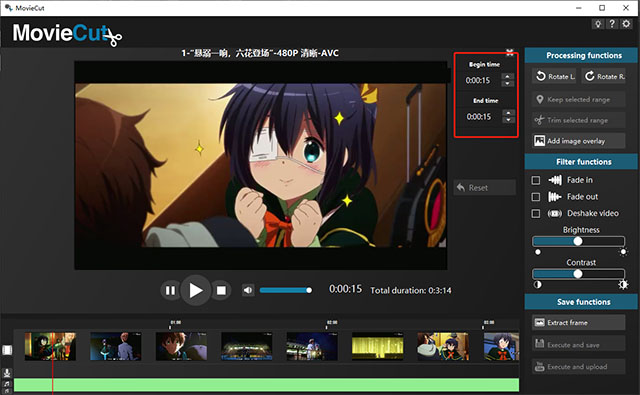Increase Begin time with the up arrow

pyautogui.click(x=507, y=76)
